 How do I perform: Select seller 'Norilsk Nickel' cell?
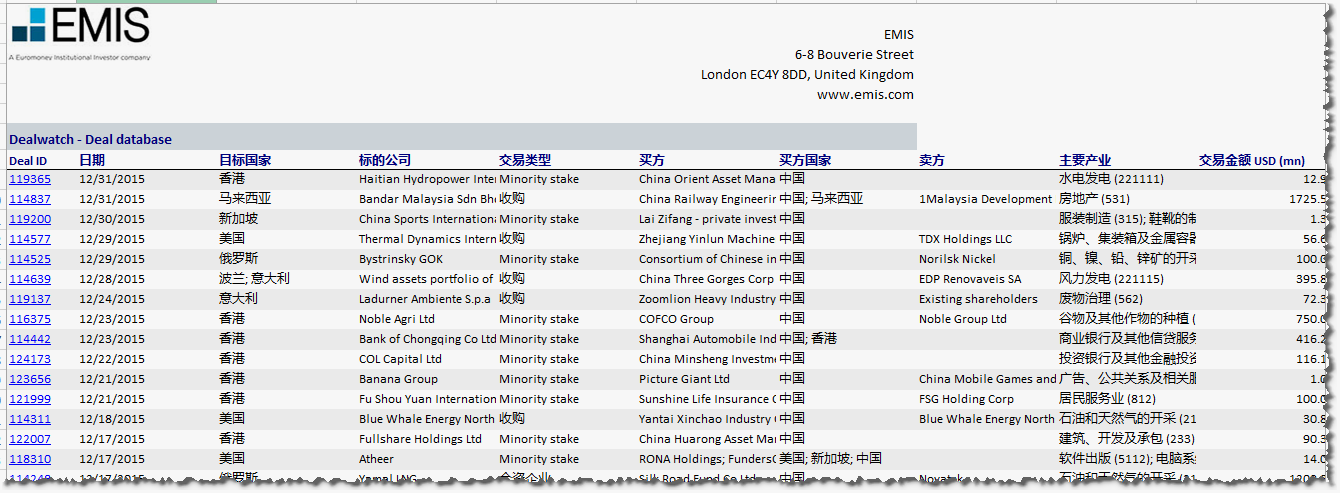[x=957, y=259]
